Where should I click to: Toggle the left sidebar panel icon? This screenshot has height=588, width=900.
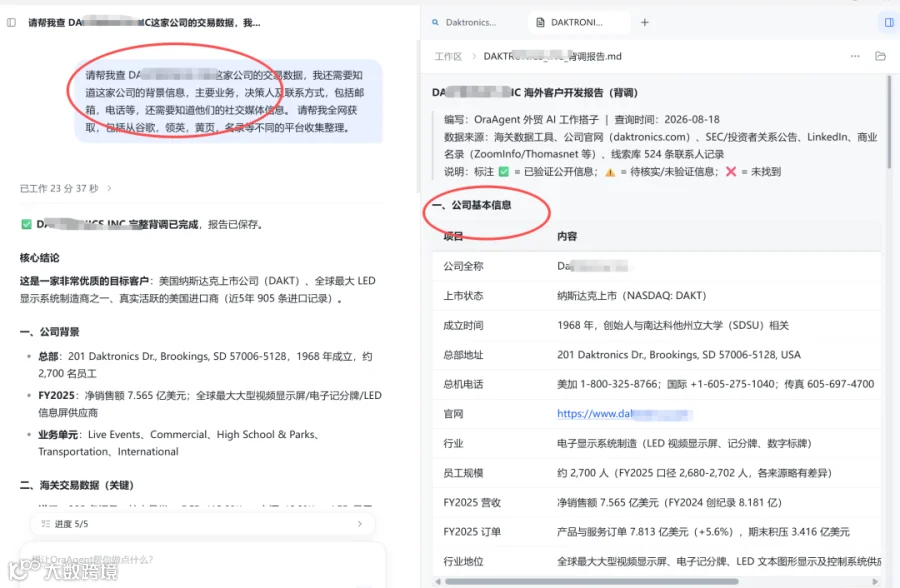[x=11, y=22]
